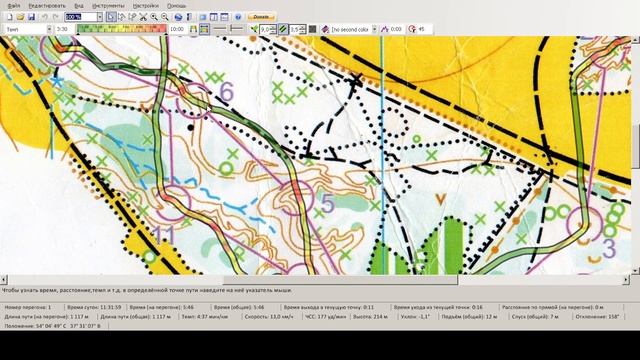Adjust the 9,0 route width spinner
Viewport: 640px width, 360px height.
click(268, 29)
